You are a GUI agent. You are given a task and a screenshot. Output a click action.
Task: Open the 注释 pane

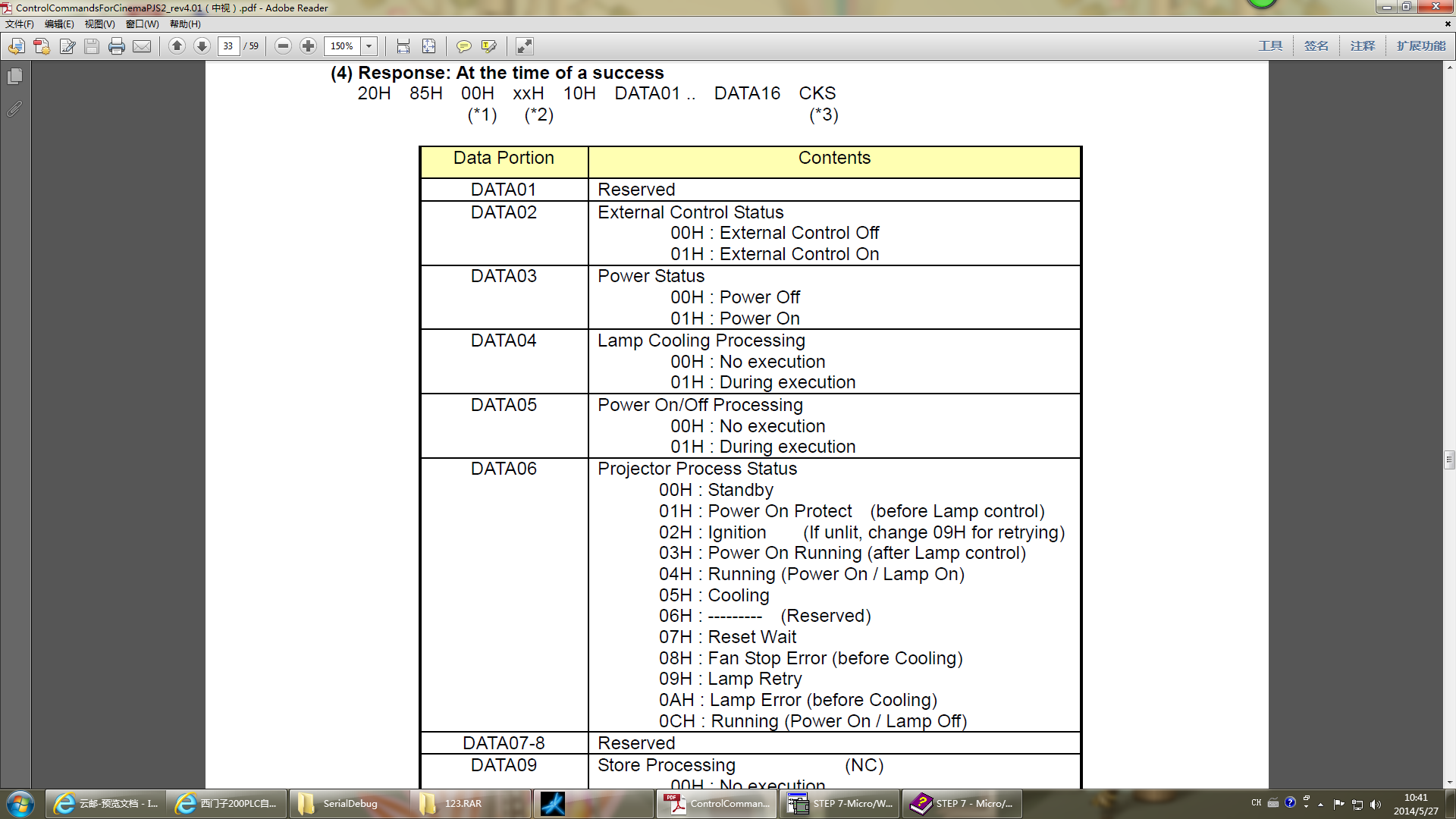tap(1362, 46)
